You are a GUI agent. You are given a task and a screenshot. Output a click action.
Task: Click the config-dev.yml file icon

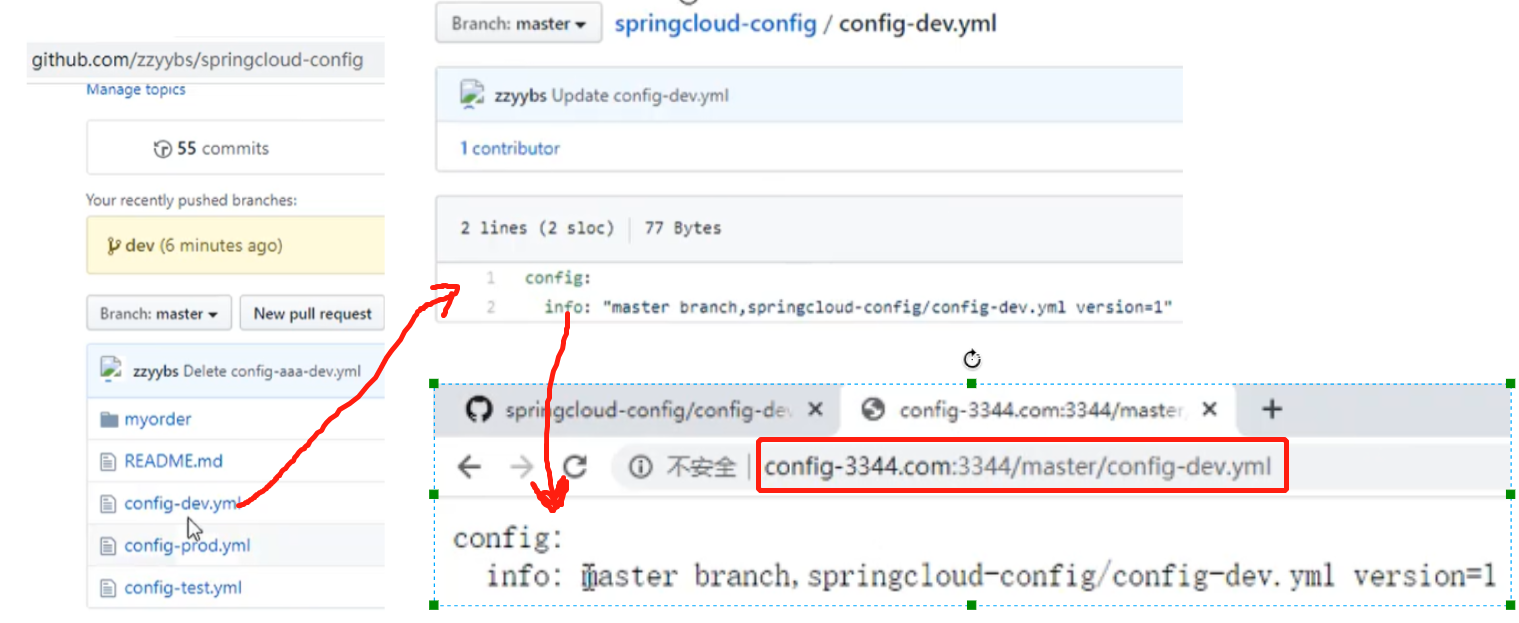(x=108, y=503)
